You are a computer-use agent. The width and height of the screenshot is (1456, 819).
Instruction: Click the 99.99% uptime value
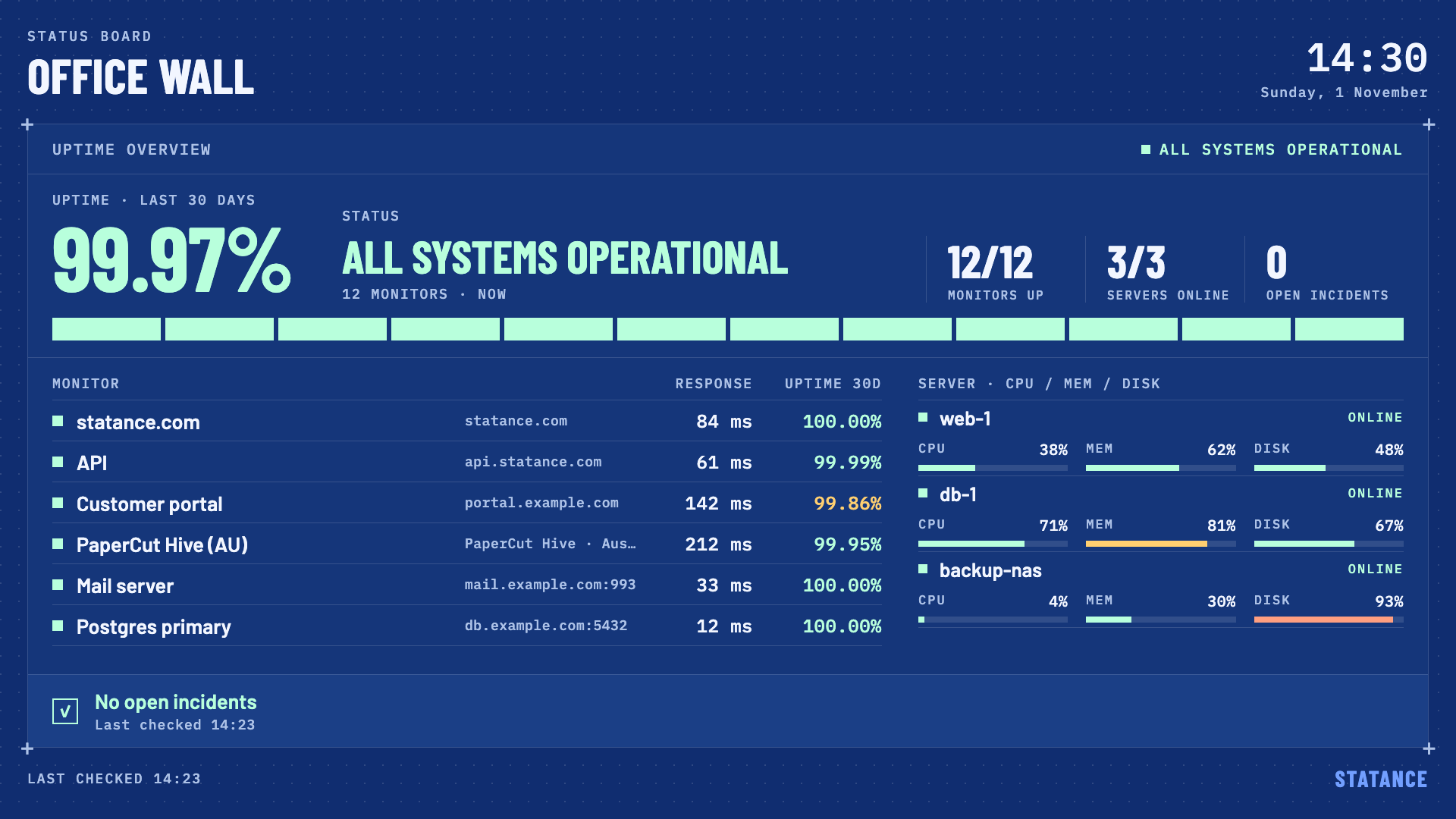pyautogui.click(x=847, y=463)
